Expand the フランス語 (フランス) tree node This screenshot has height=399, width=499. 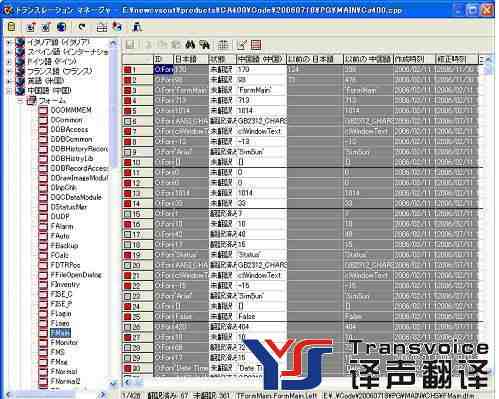point(10,72)
